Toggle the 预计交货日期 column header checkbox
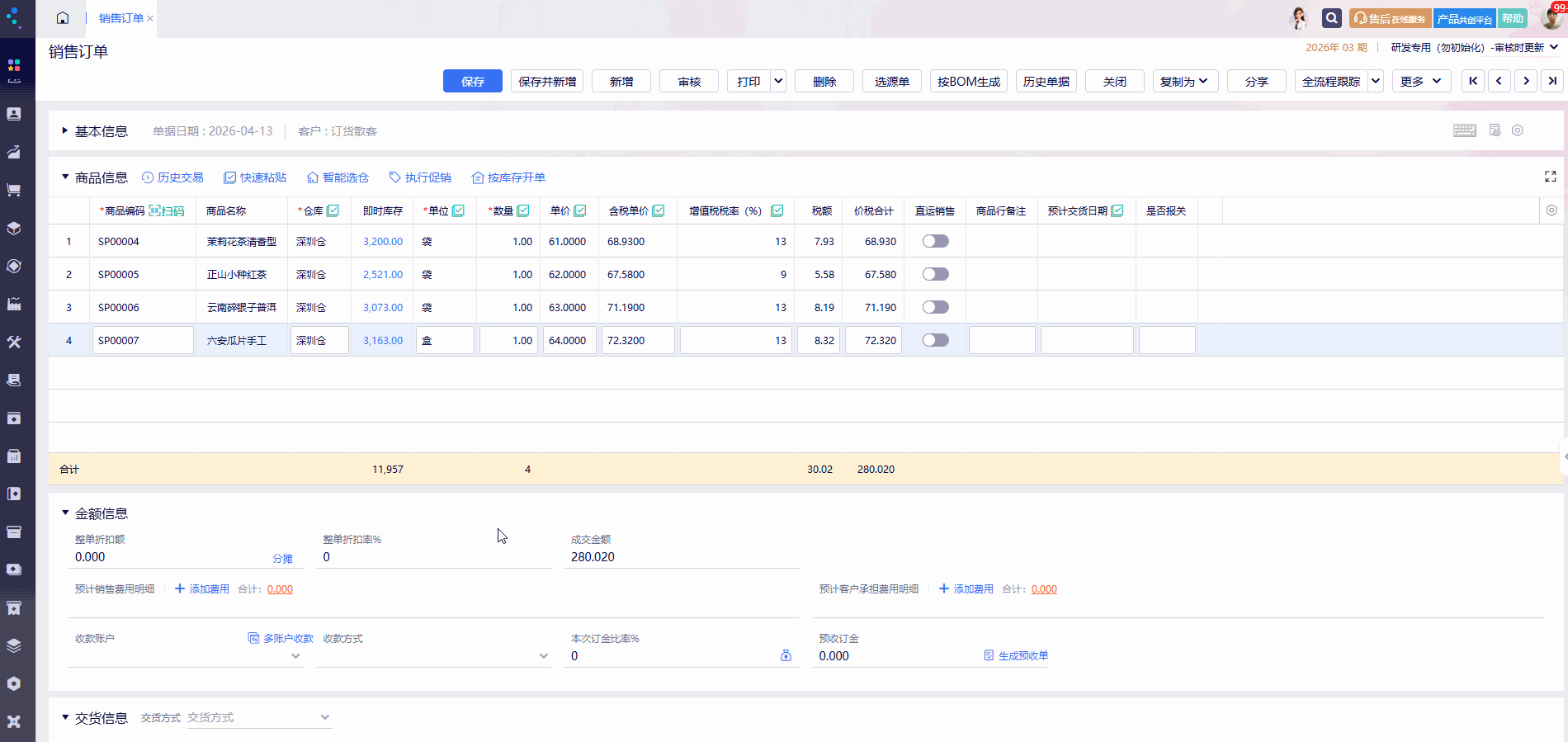This screenshot has height=742, width=1568. click(1117, 210)
